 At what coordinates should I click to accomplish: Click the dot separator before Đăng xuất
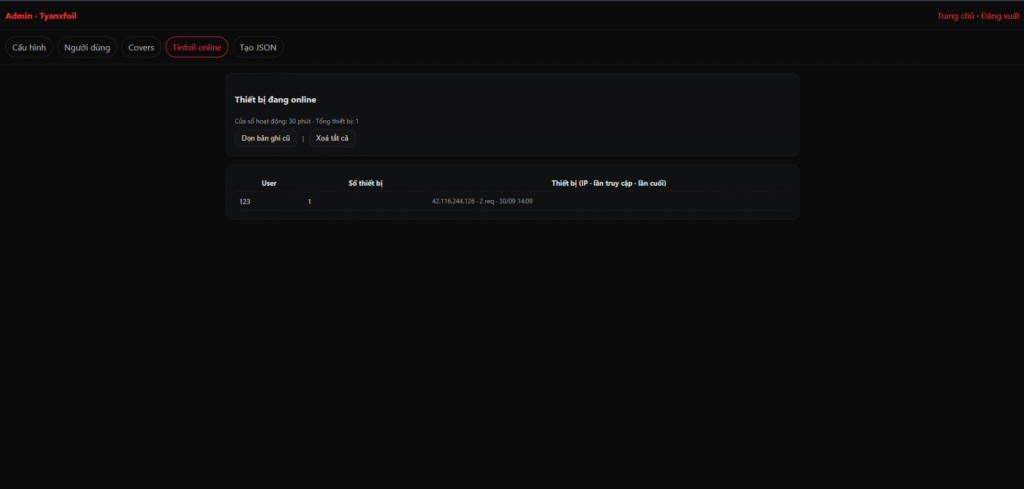pyautogui.click(x=977, y=16)
